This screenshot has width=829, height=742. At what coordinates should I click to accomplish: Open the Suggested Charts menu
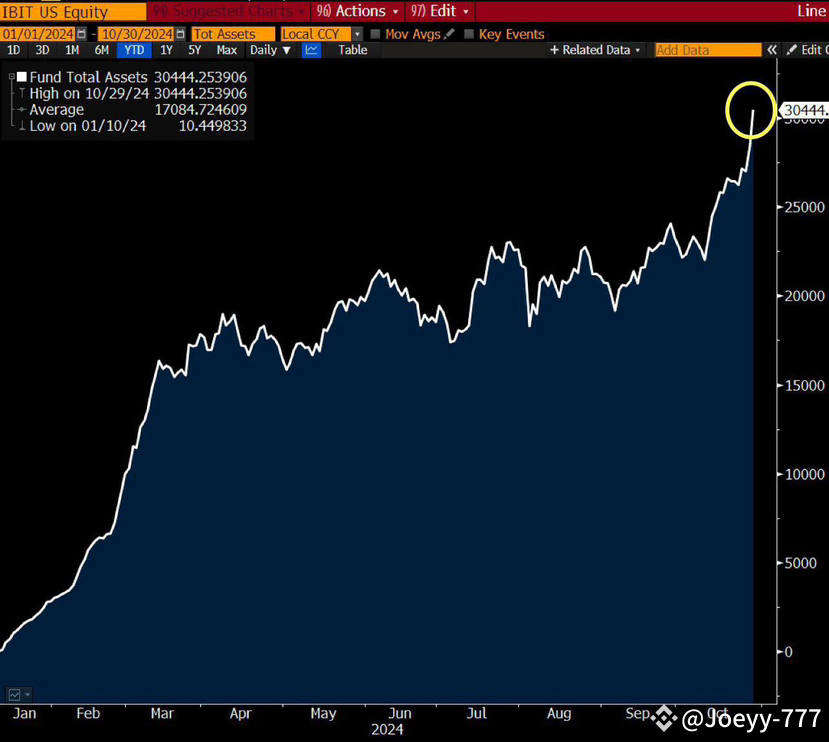coord(228,11)
